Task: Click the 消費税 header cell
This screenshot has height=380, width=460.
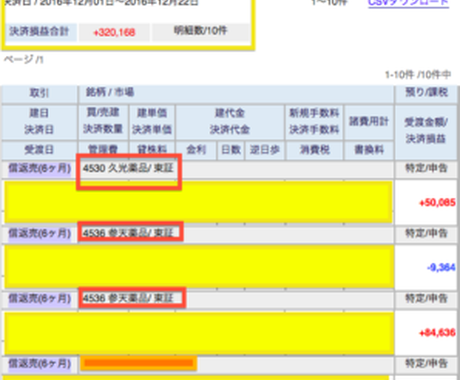Action: [315, 150]
